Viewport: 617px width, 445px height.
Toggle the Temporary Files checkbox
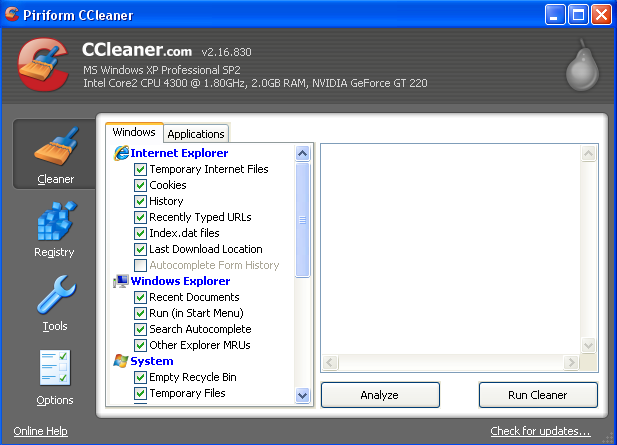(140, 393)
